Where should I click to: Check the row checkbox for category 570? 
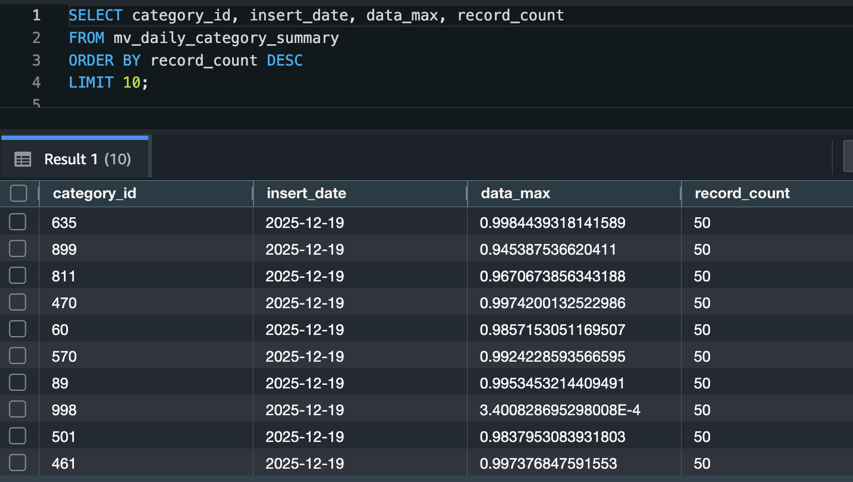pyautogui.click(x=17, y=356)
